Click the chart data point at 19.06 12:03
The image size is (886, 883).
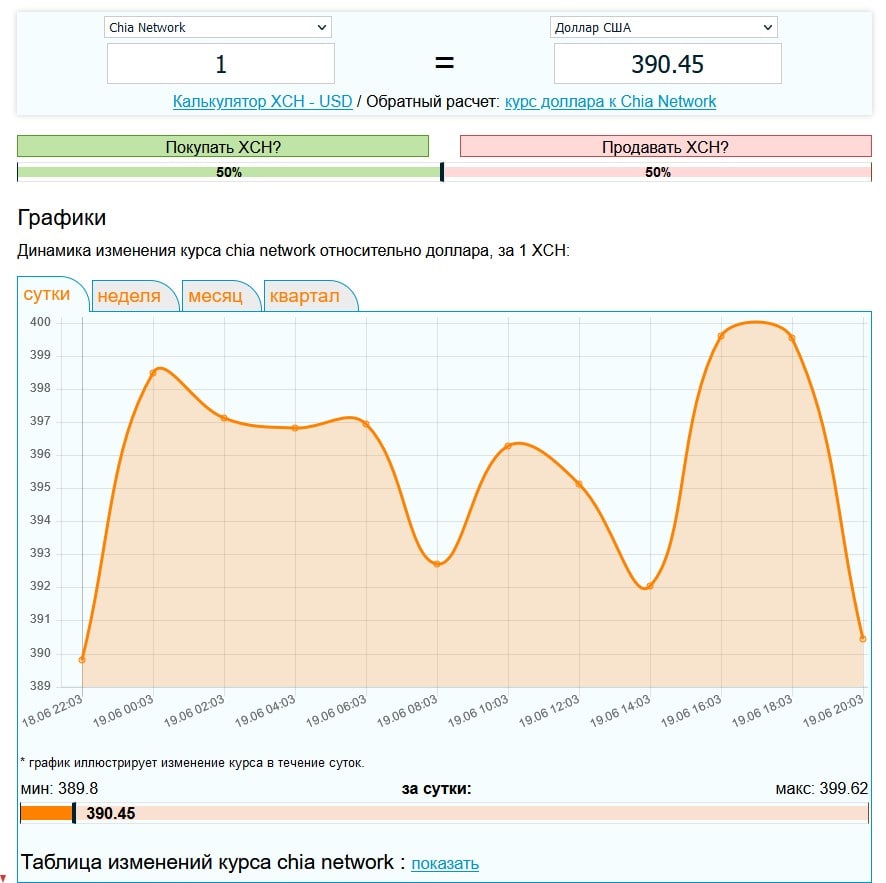coord(579,484)
